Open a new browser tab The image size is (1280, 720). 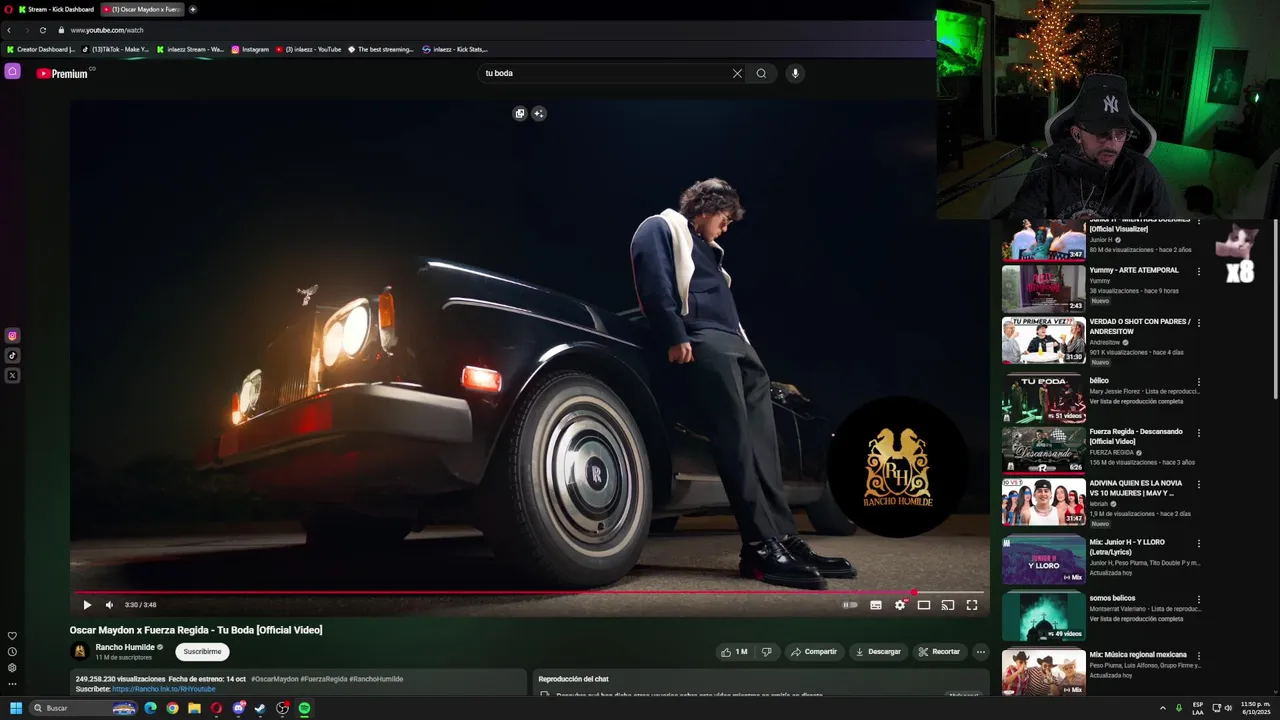coord(193,9)
